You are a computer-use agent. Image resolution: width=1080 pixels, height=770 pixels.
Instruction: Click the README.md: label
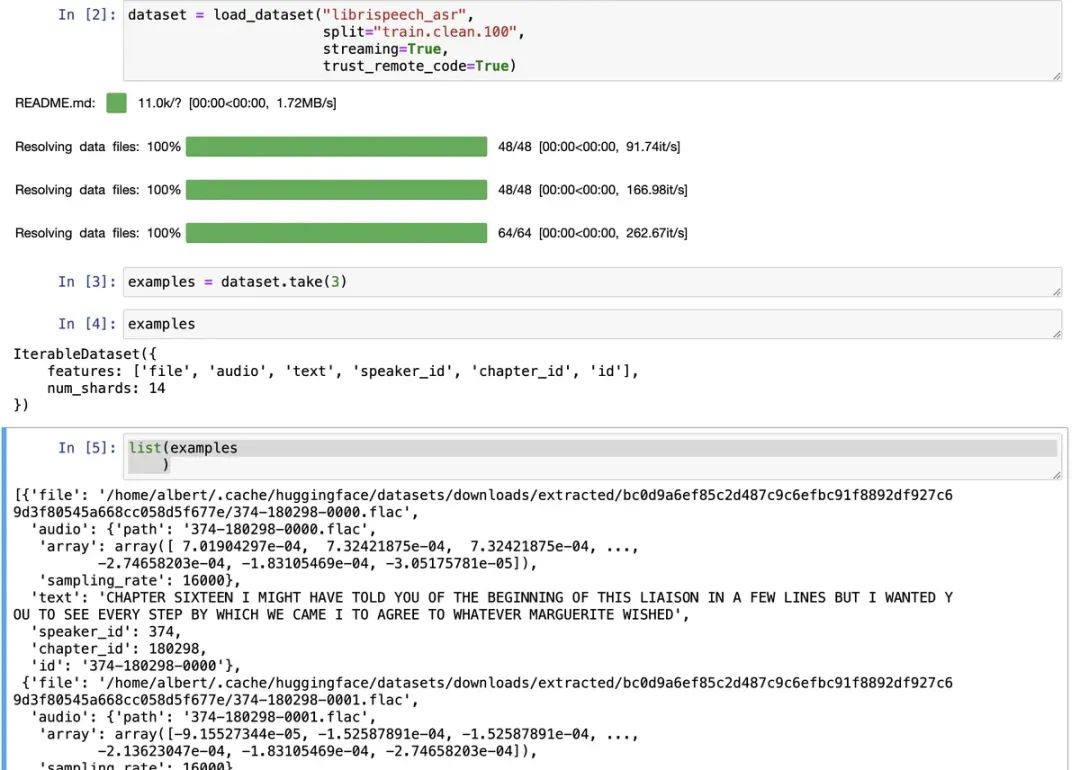[55, 103]
